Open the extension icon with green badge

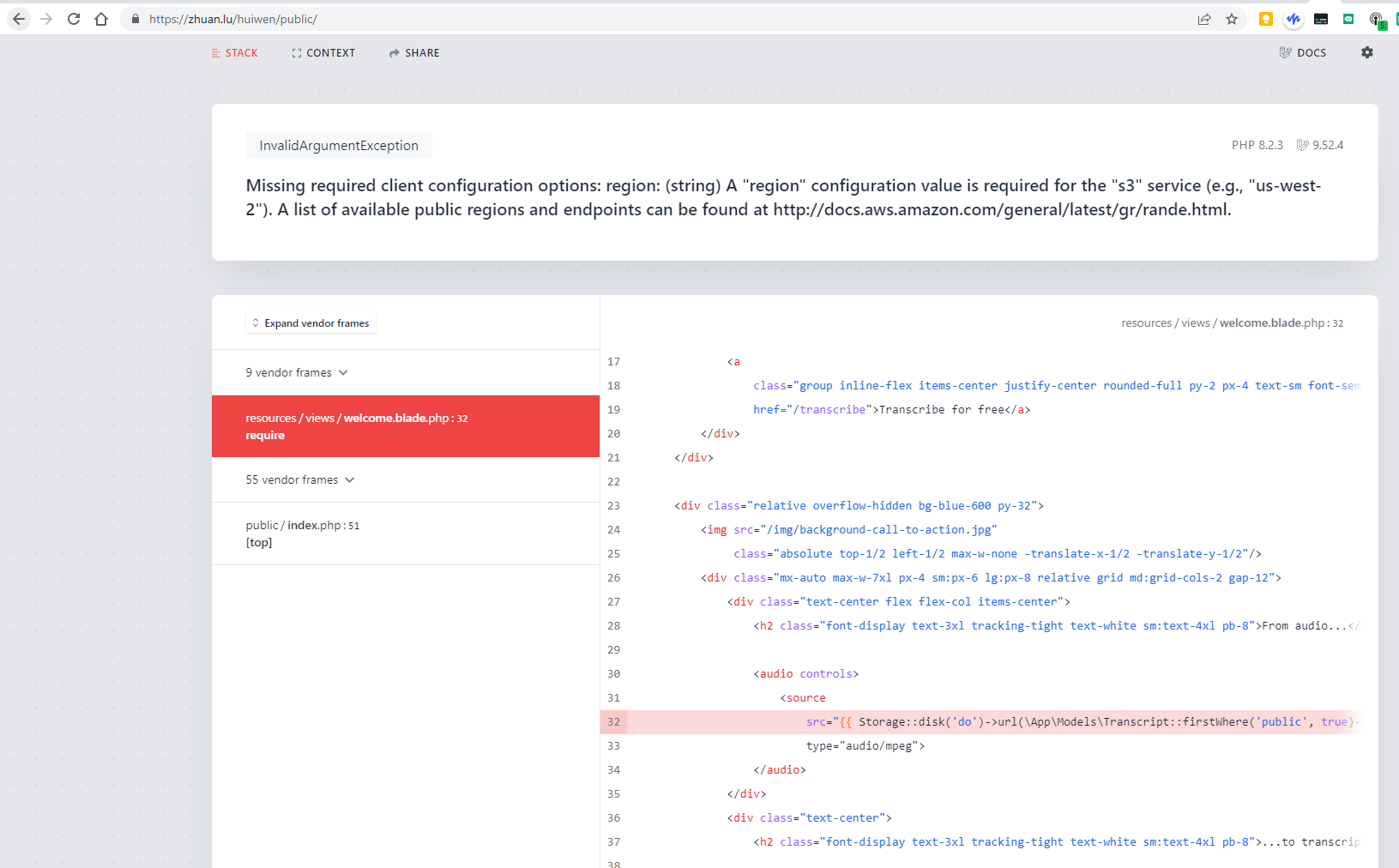(1377, 20)
